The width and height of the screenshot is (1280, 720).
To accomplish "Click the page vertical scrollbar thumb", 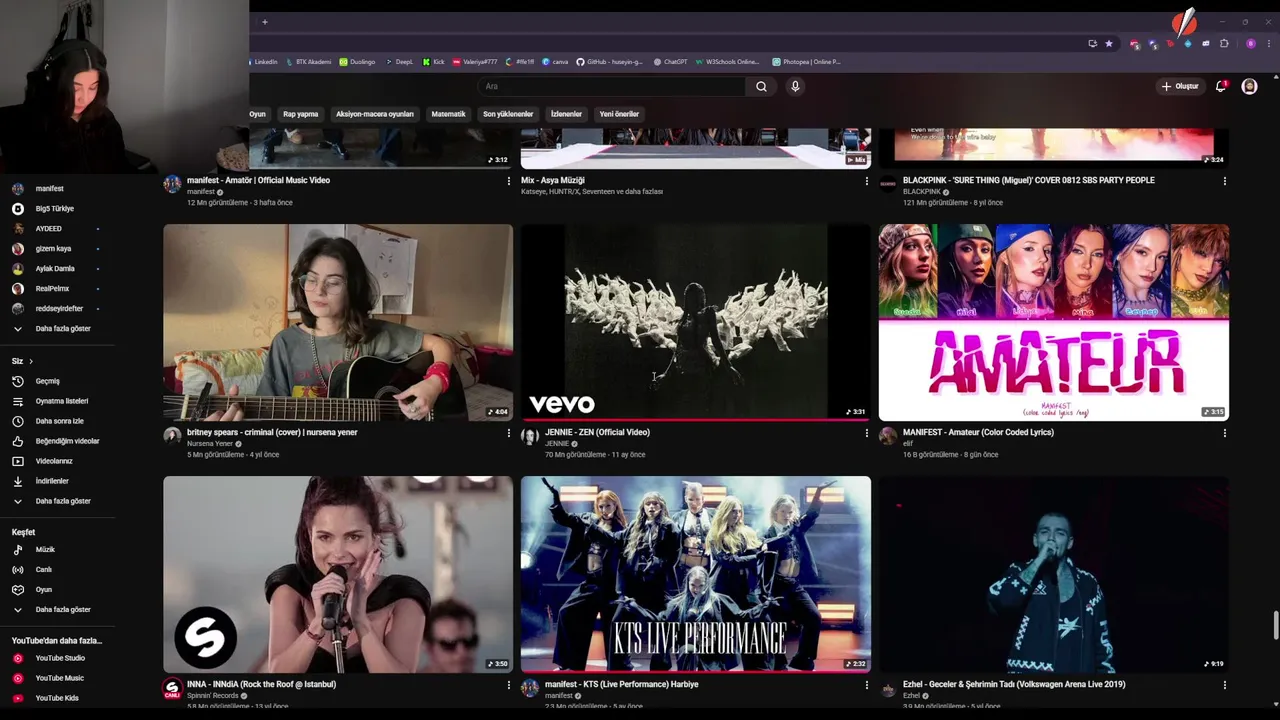I will [1275, 626].
